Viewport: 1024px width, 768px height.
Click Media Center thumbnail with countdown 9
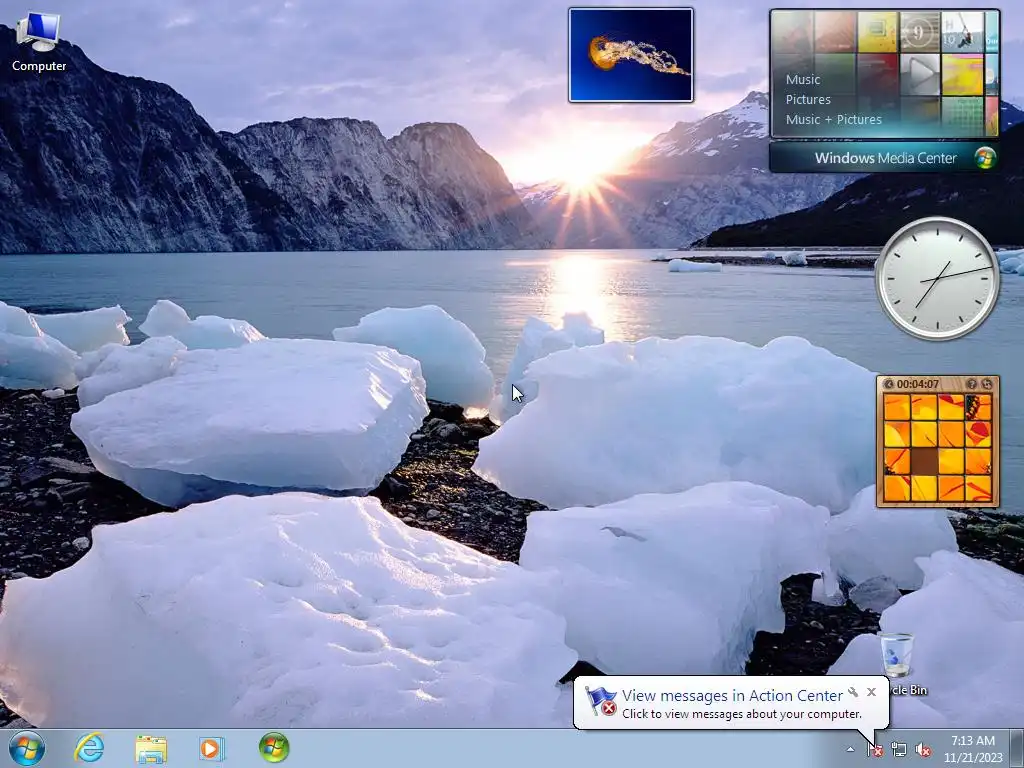920,31
